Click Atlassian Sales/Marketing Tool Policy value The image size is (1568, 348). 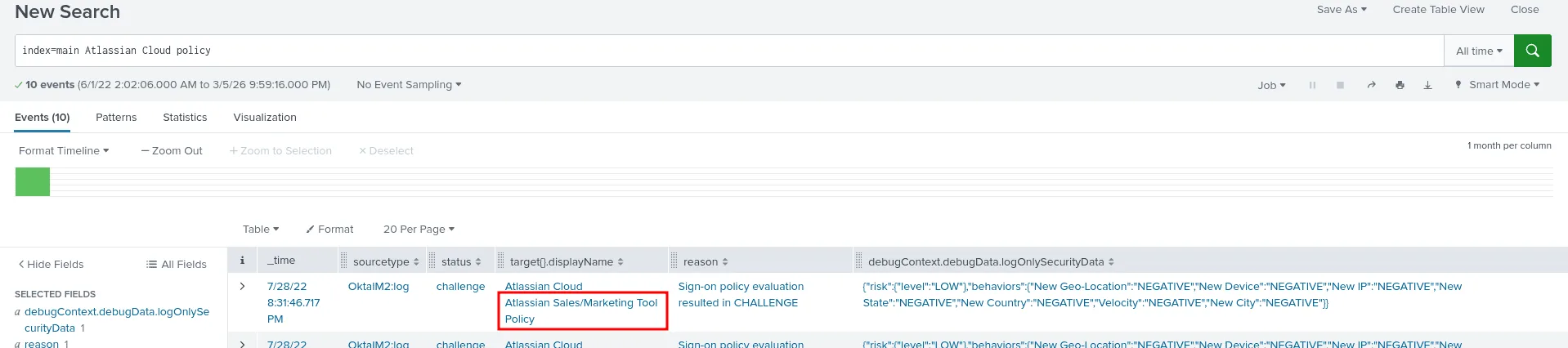click(581, 311)
